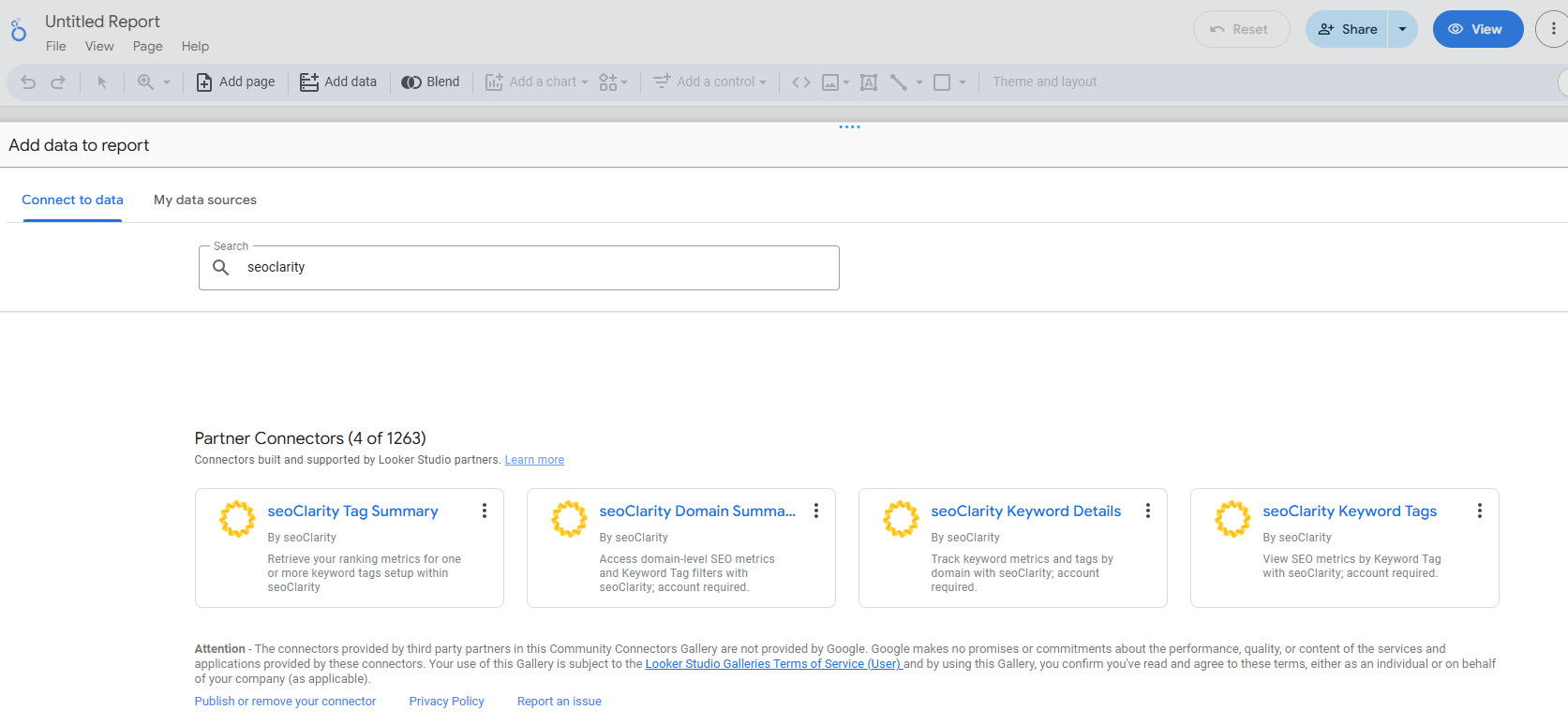Expand the Share button dropdown arrow
Screen dimensions: 1568x725
(1402, 29)
